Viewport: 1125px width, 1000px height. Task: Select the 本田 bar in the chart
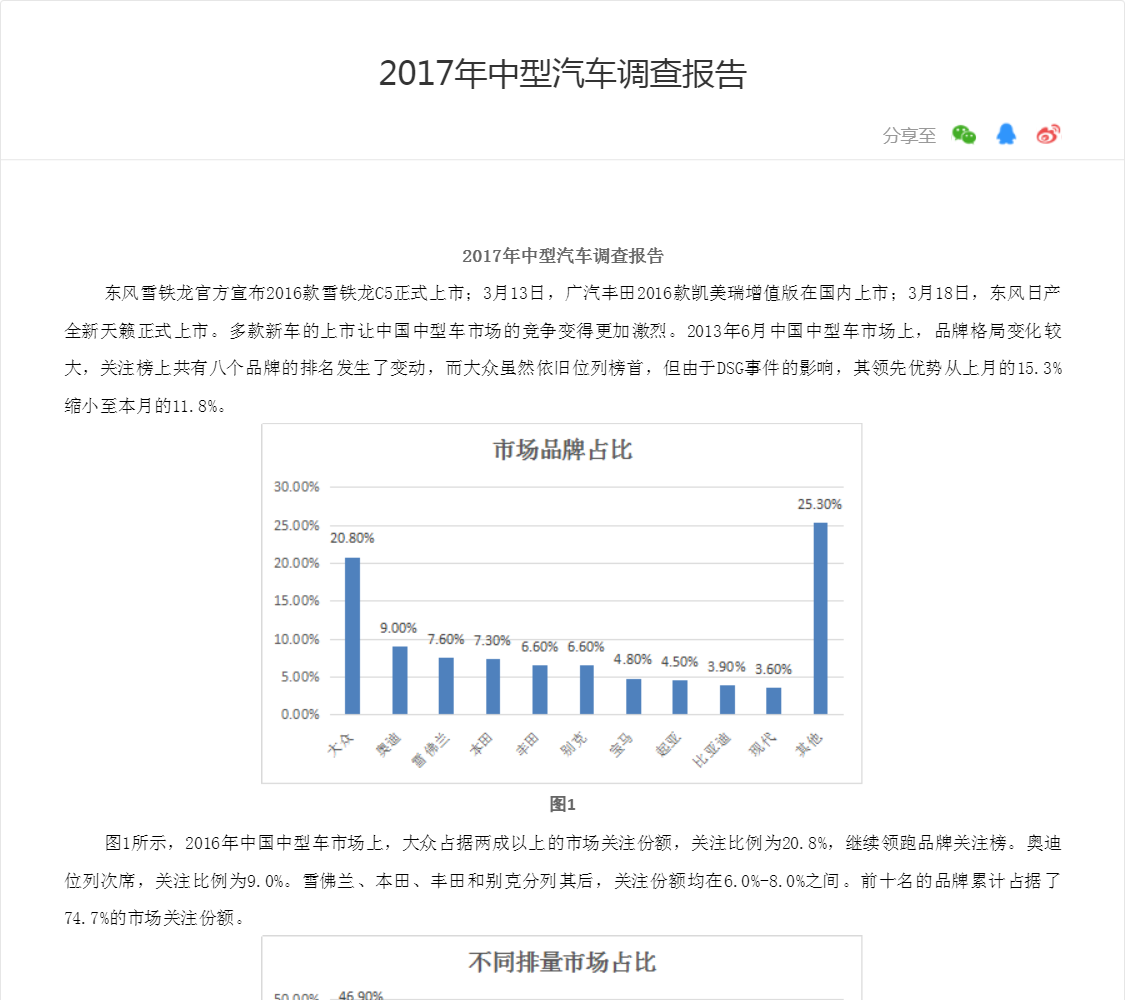click(493, 687)
